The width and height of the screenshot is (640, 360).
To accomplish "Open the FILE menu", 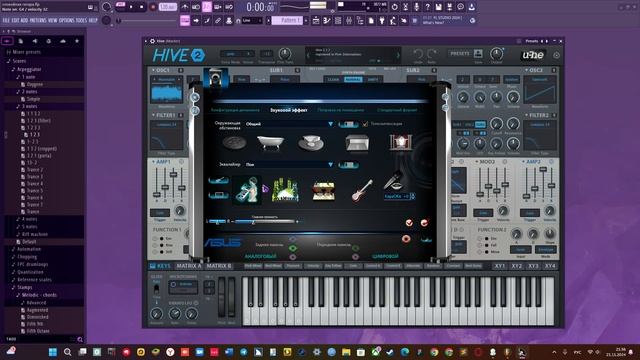I will point(6,20).
